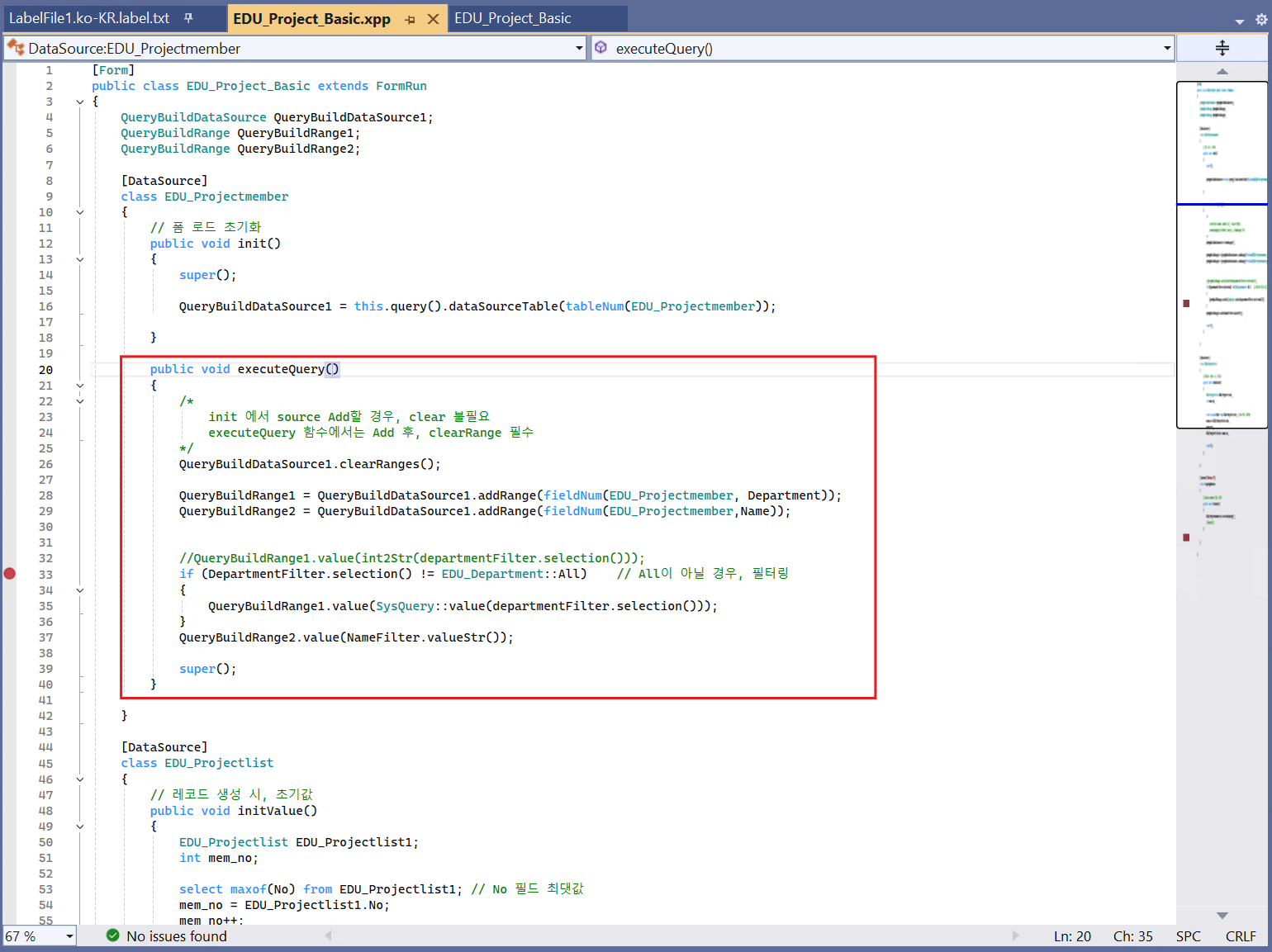Collapse EDU_Projectmember class at line 10

click(x=80, y=212)
